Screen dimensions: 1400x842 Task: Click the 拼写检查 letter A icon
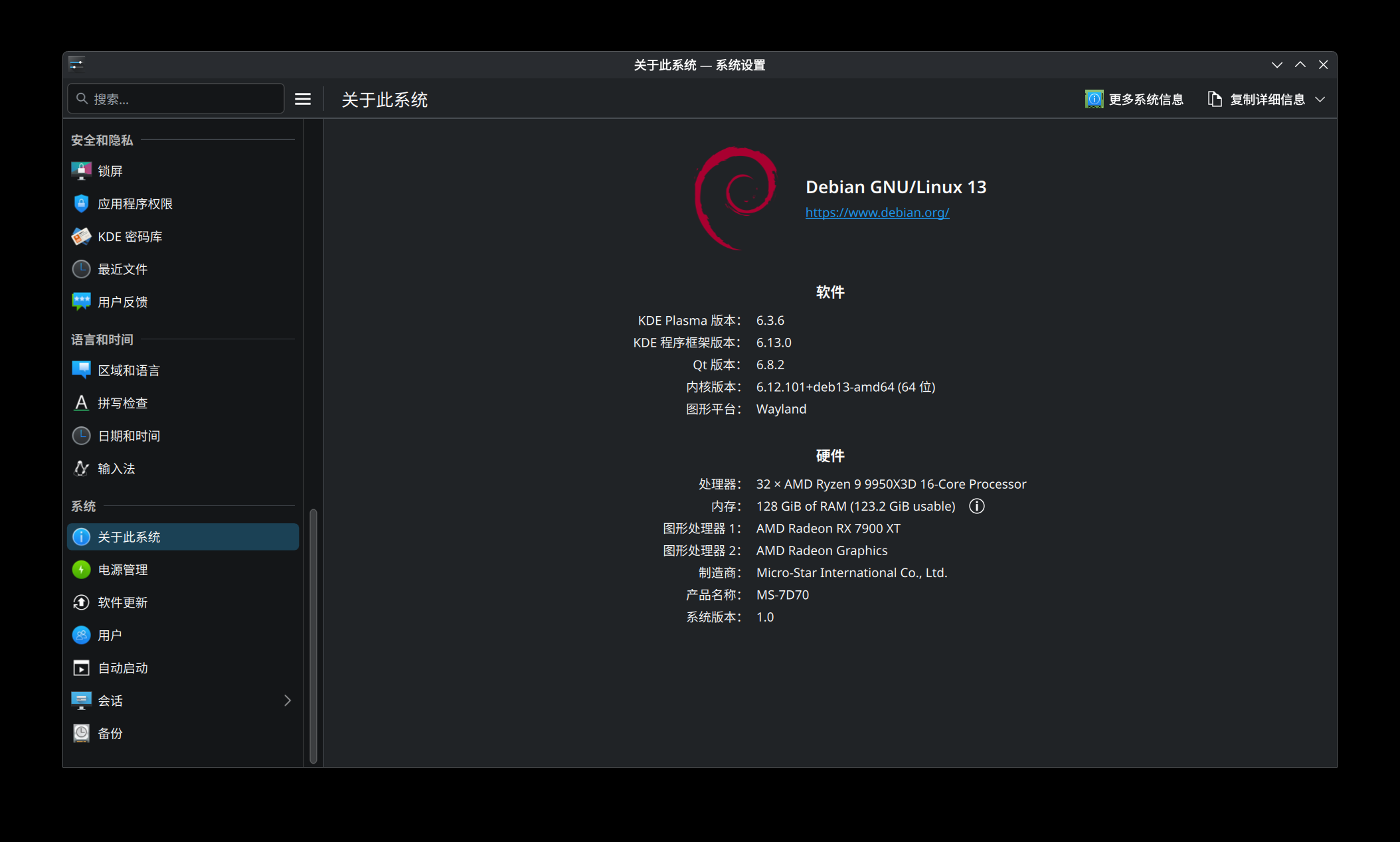point(81,403)
